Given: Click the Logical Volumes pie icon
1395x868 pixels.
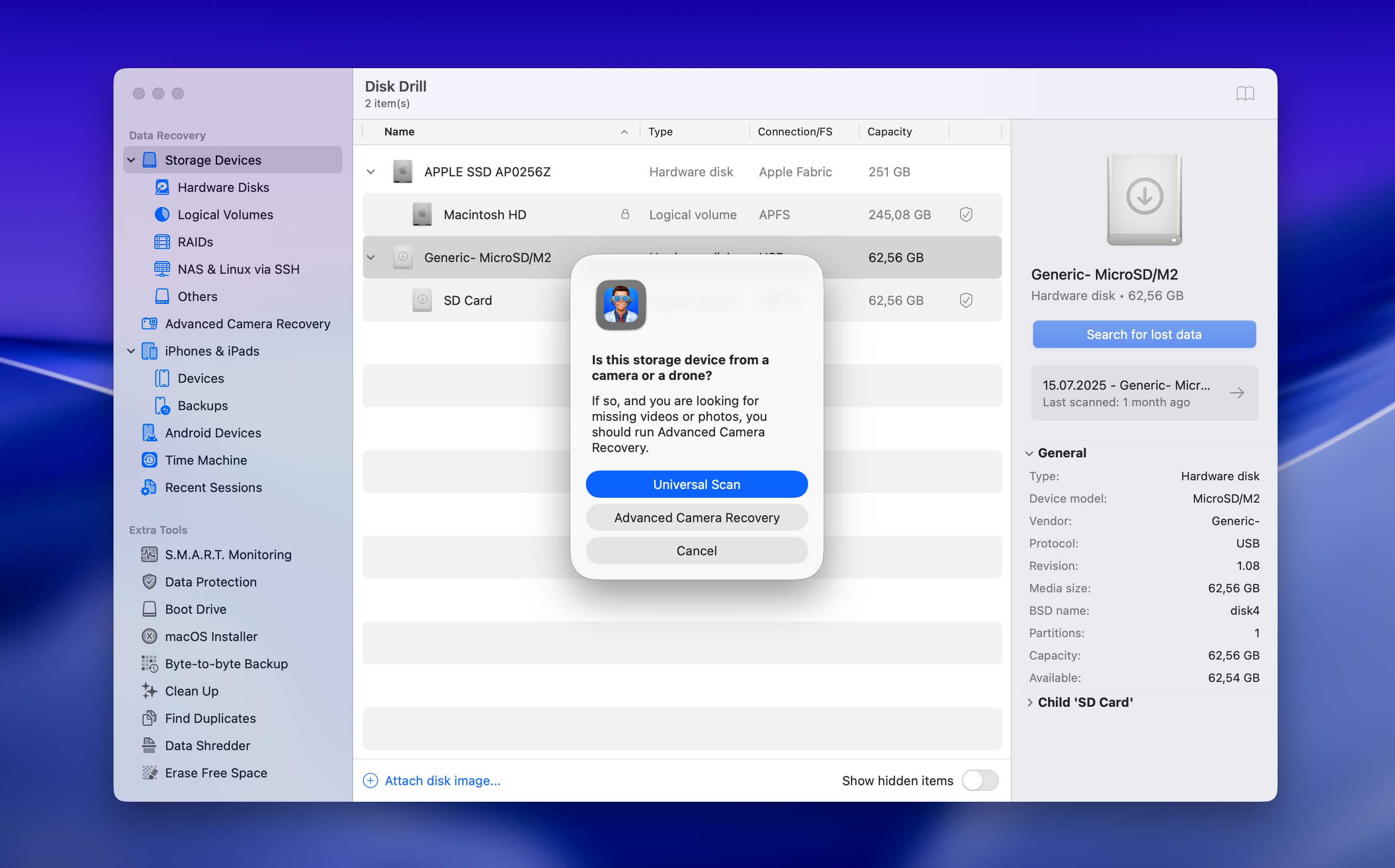Looking at the screenshot, I should tap(162, 214).
